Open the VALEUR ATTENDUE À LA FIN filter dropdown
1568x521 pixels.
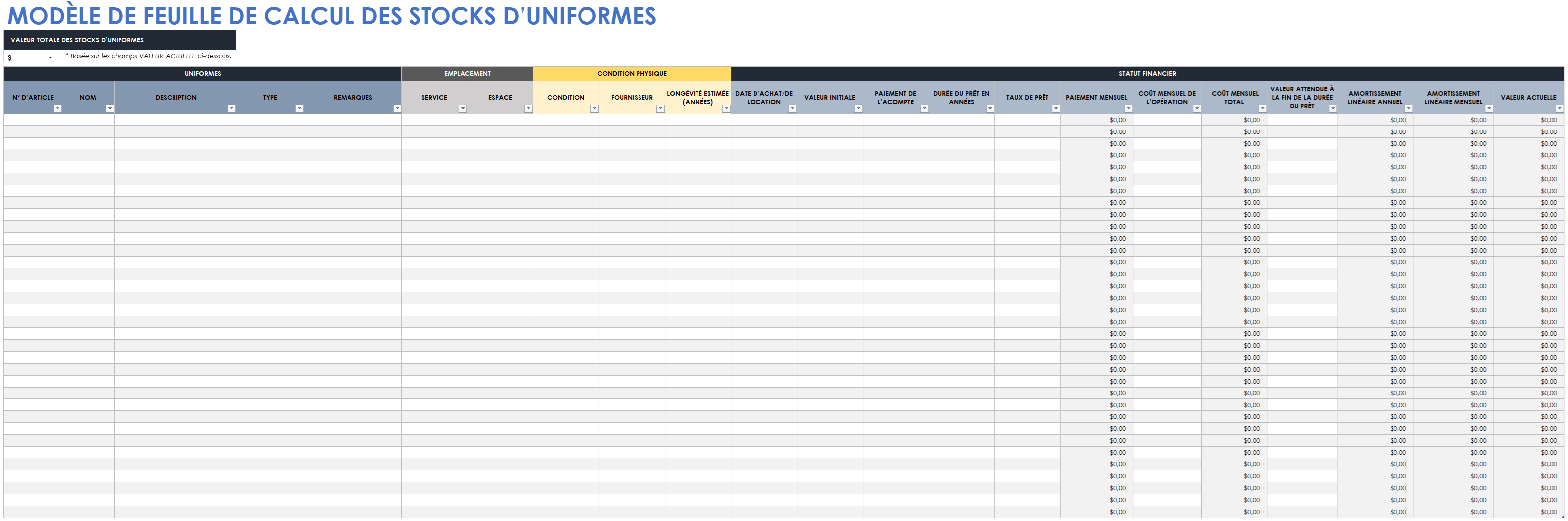[x=1333, y=109]
